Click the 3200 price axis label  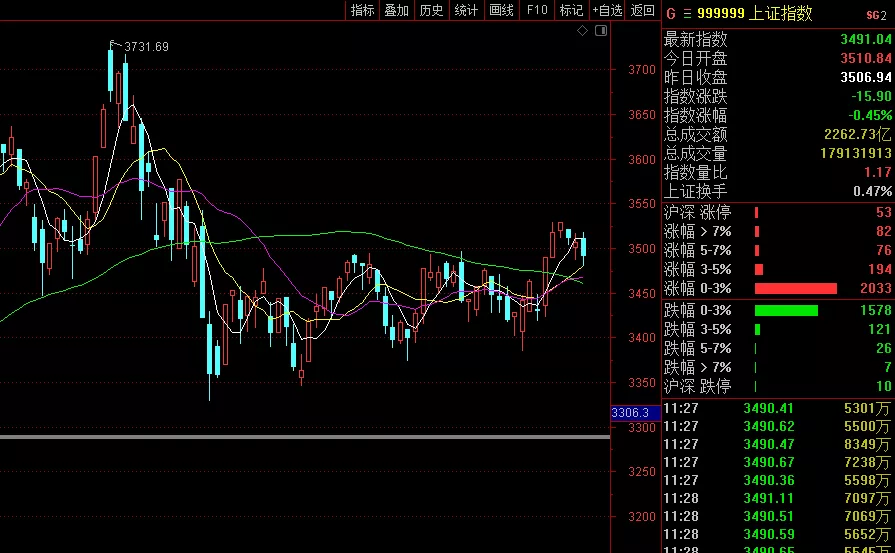pyautogui.click(x=642, y=516)
